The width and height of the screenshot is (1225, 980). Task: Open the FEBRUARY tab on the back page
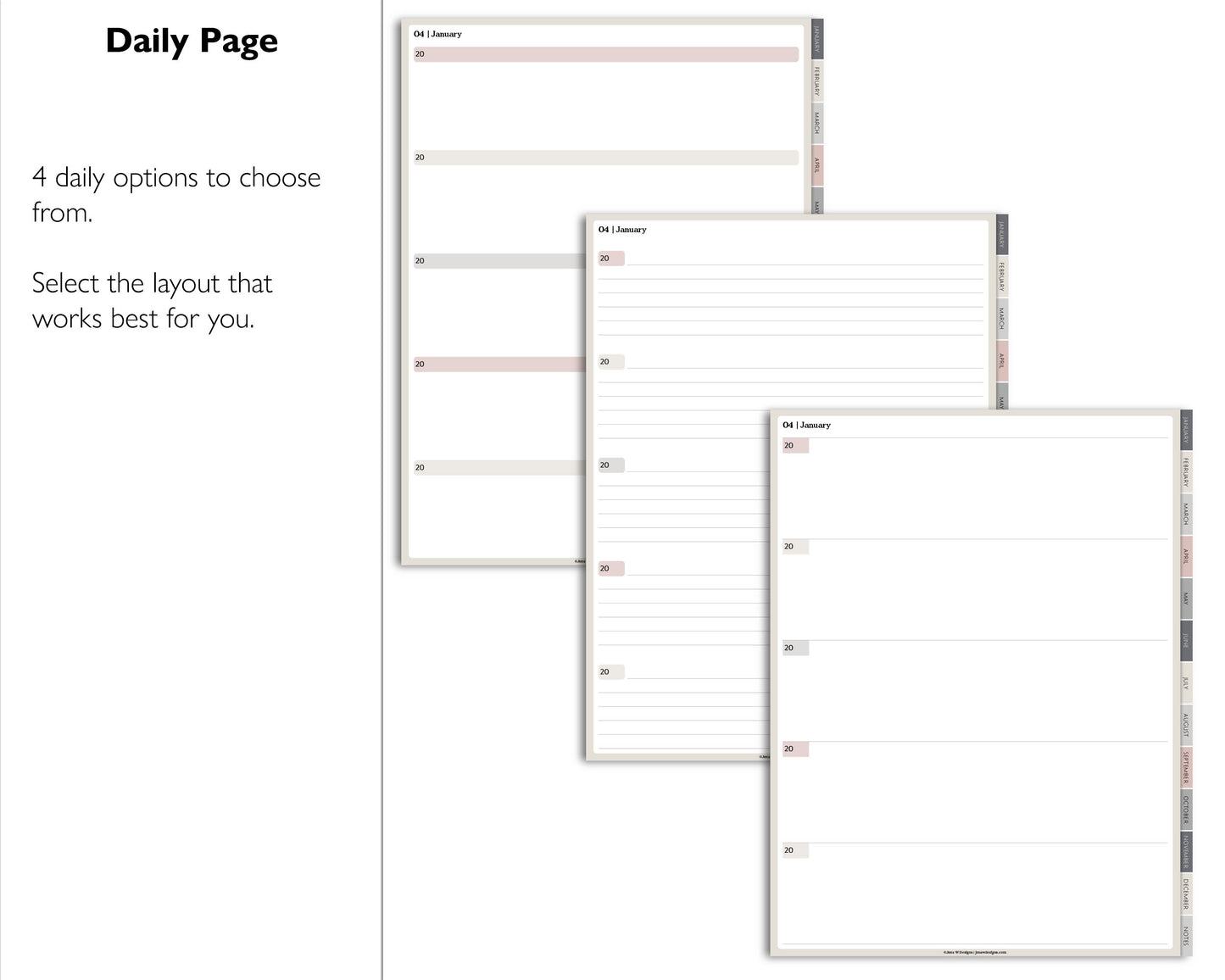[x=817, y=81]
